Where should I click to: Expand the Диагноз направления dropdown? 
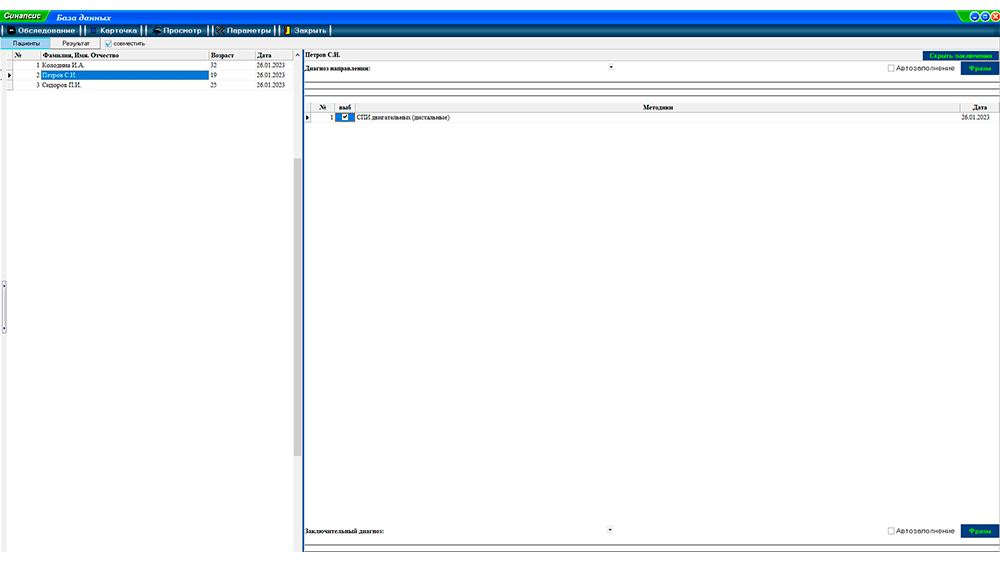pyautogui.click(x=610, y=67)
